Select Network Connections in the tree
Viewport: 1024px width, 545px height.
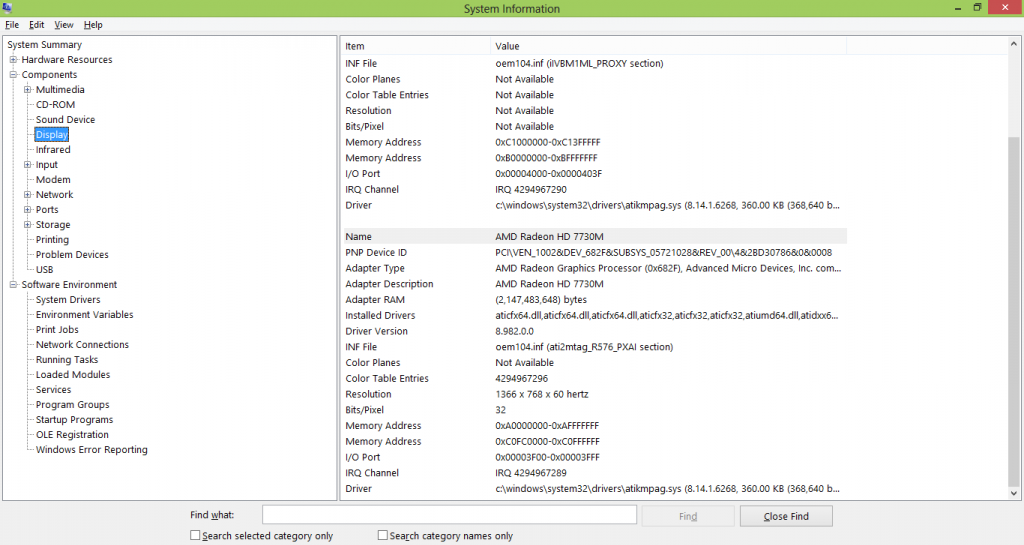[x=82, y=345]
